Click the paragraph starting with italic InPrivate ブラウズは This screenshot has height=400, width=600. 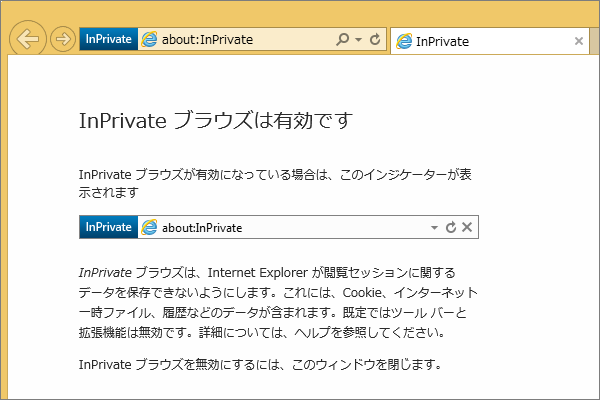point(278,302)
